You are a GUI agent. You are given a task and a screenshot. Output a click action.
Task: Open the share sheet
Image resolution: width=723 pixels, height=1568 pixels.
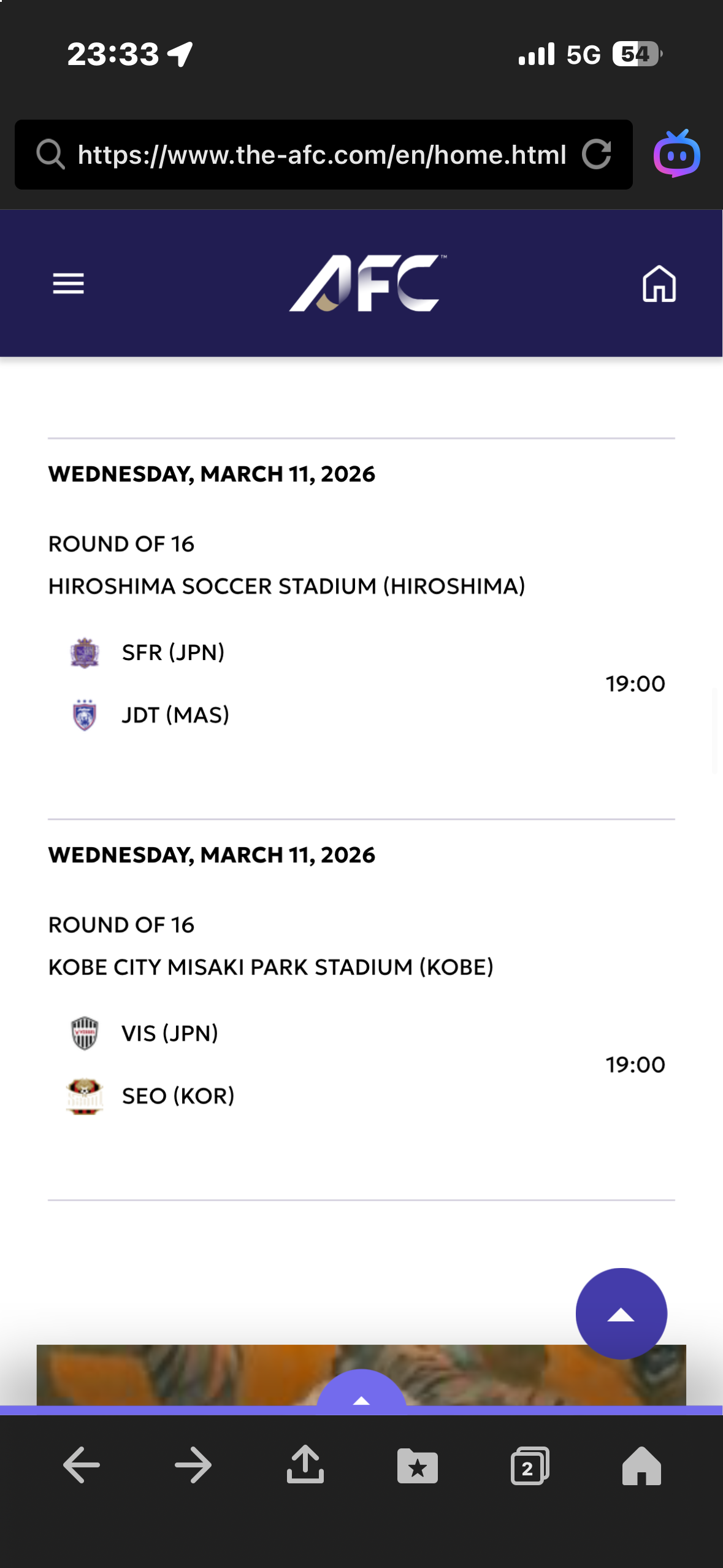pyautogui.click(x=305, y=1465)
